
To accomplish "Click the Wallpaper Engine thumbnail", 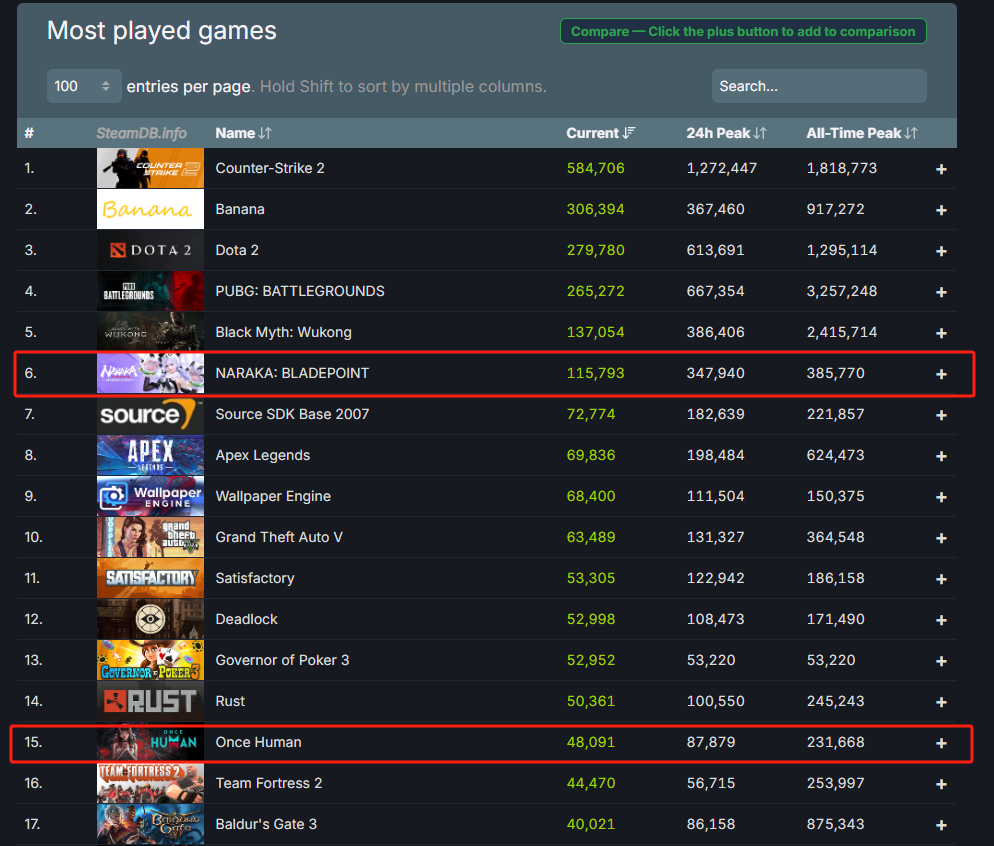I will pos(150,496).
